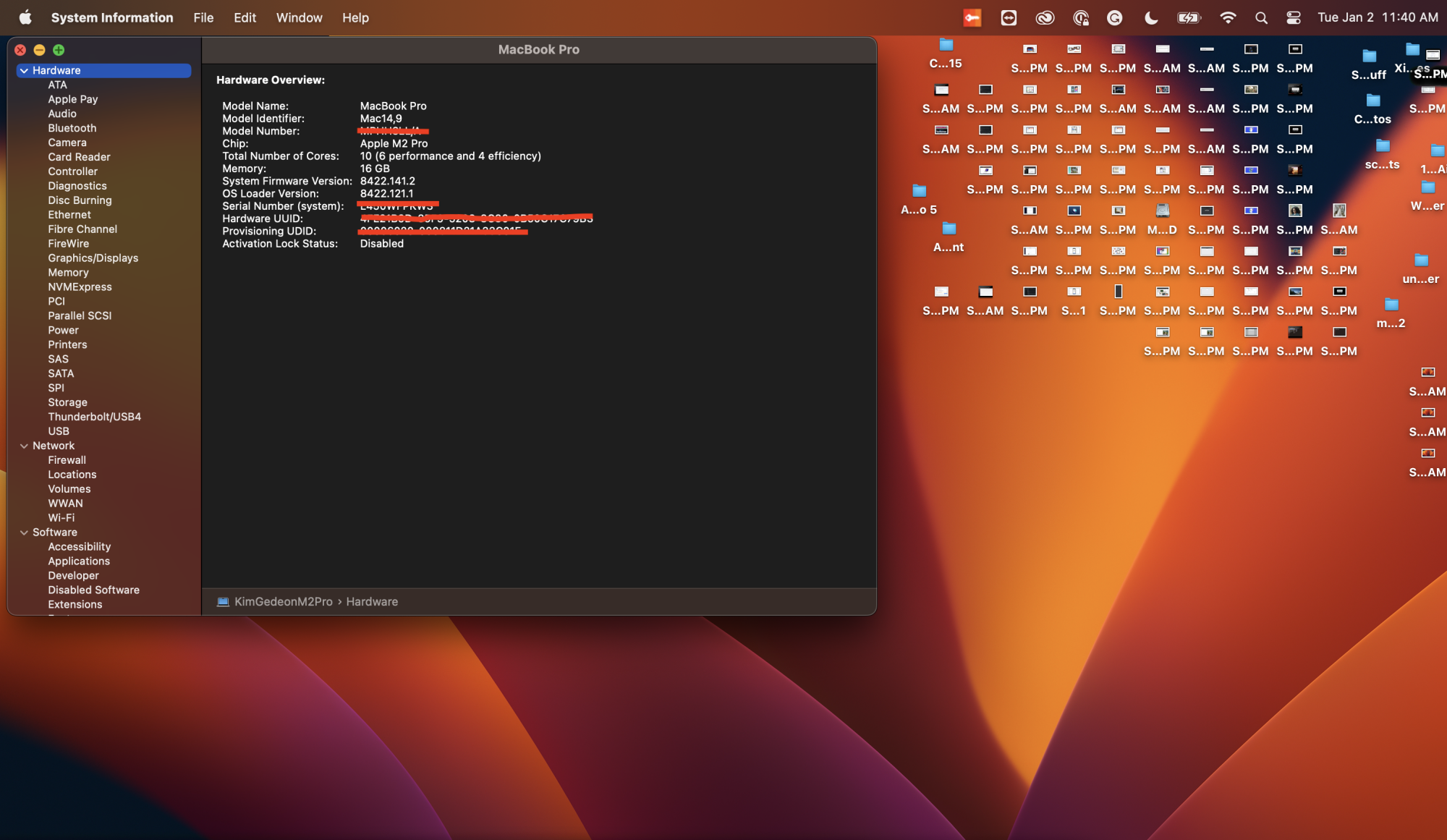The image size is (1447, 840).
Task: Click the KimGedeonM2Pro breadcrumb link
Action: point(283,601)
